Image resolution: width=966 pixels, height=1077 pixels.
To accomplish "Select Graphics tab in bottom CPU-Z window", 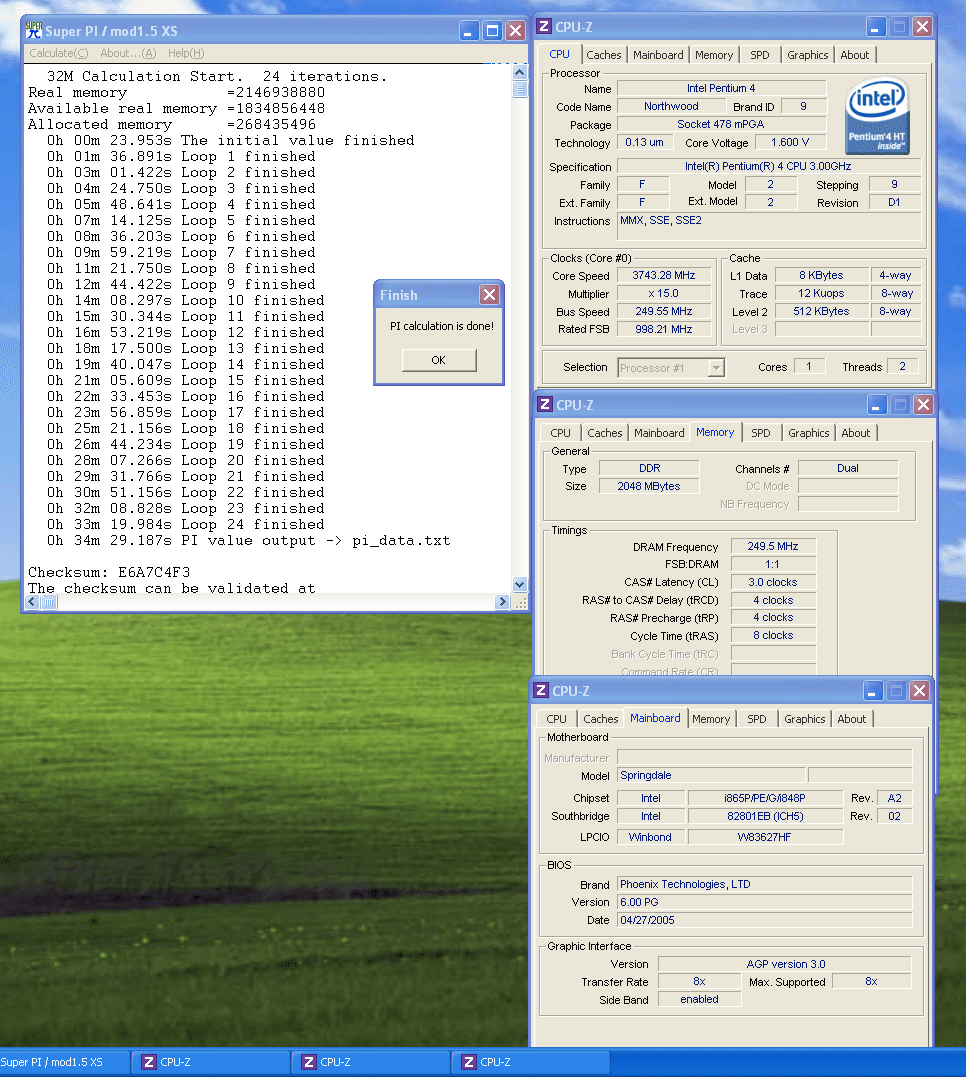I will pyautogui.click(x=805, y=718).
